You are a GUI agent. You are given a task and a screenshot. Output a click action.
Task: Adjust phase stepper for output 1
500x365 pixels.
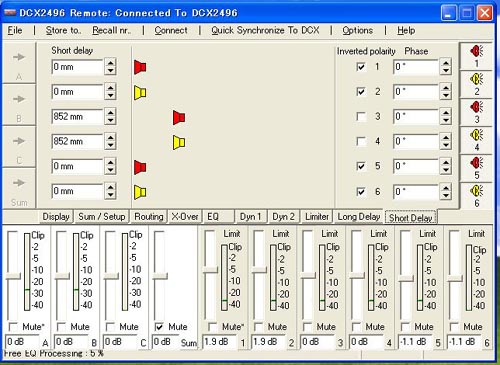pos(446,67)
